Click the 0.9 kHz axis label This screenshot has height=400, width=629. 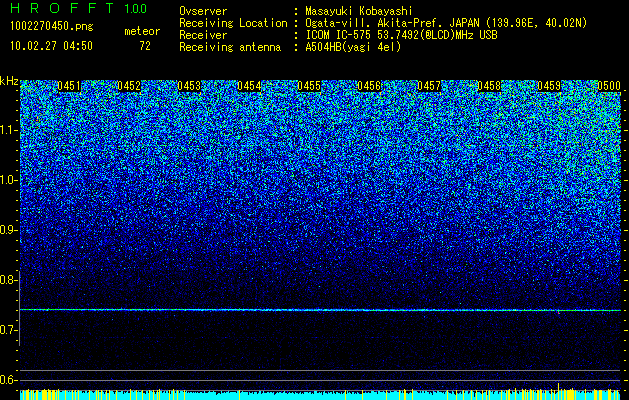[x=7, y=230]
